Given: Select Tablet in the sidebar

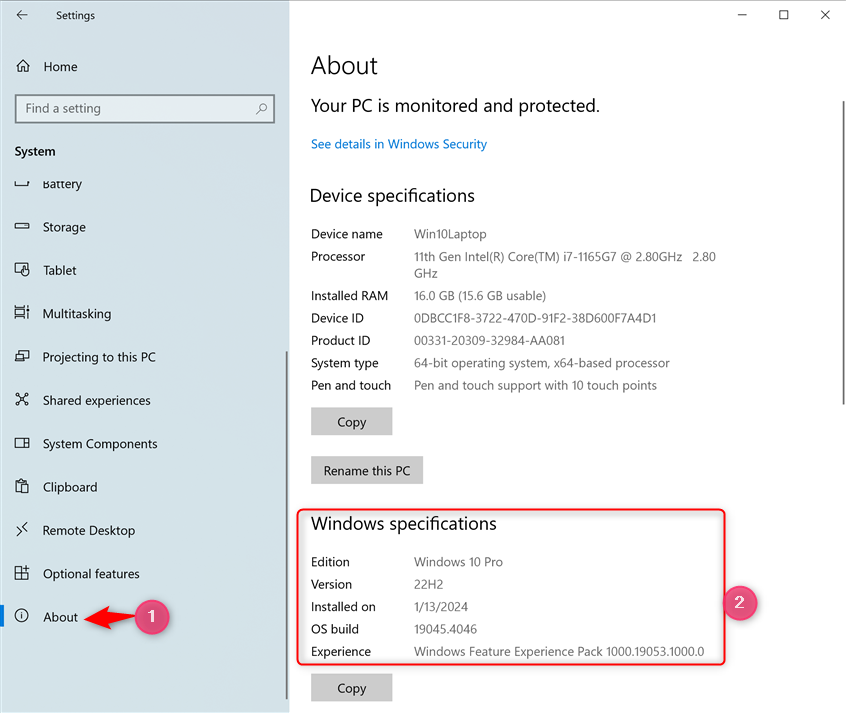Looking at the screenshot, I should click(x=60, y=270).
